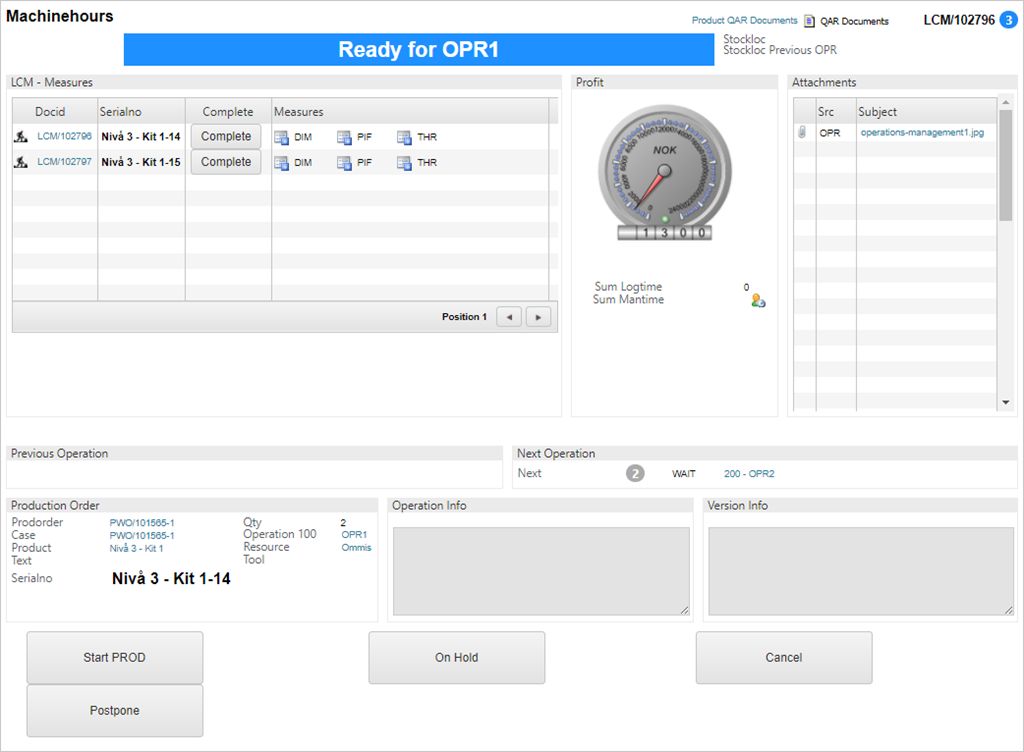This screenshot has width=1024, height=752.
Task: Click inside the Operation Info text area
Action: (540, 571)
